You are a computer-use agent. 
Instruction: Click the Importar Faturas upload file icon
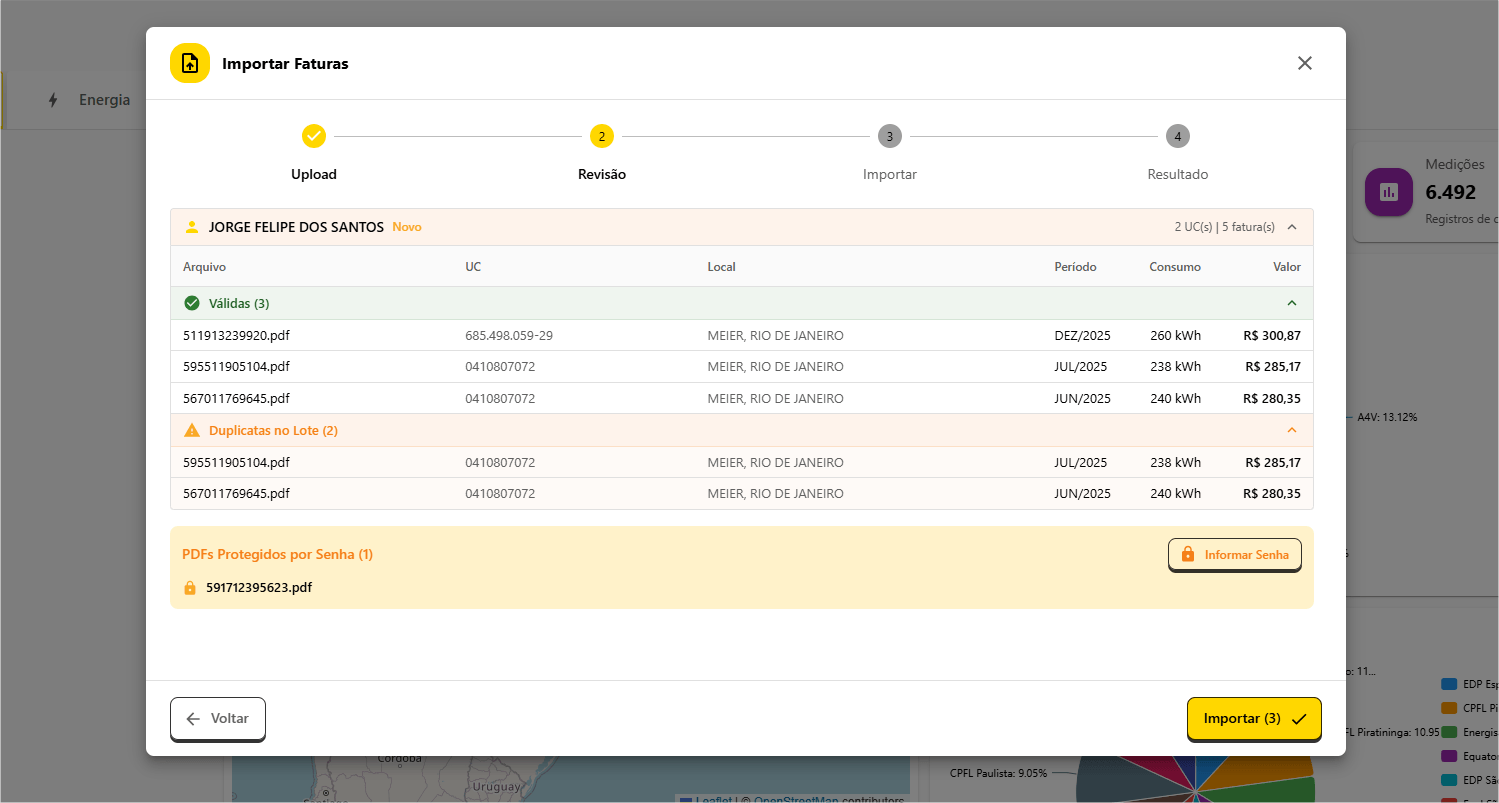(x=190, y=63)
